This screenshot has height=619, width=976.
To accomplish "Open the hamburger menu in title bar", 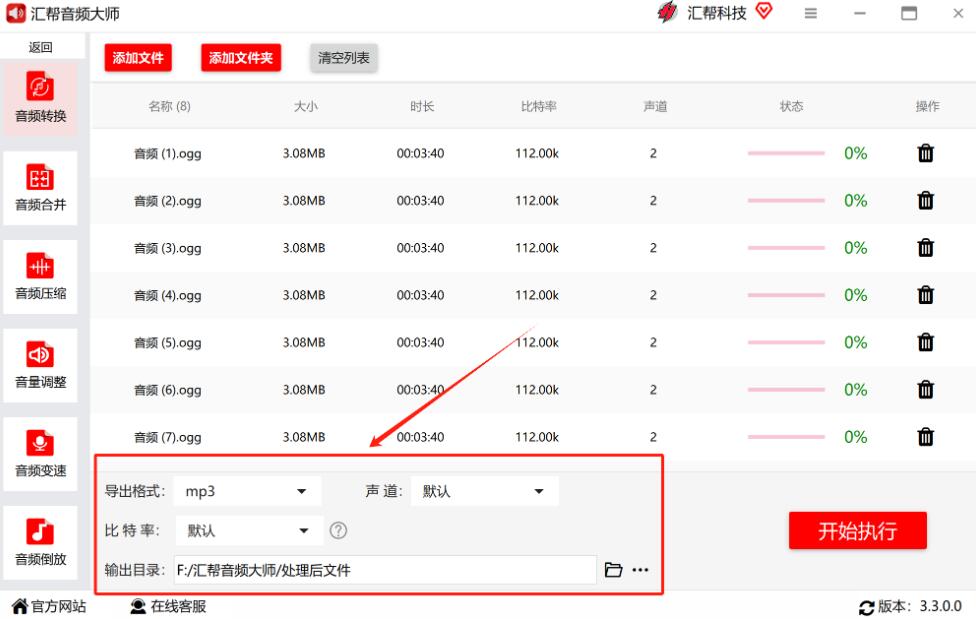I will (x=810, y=13).
